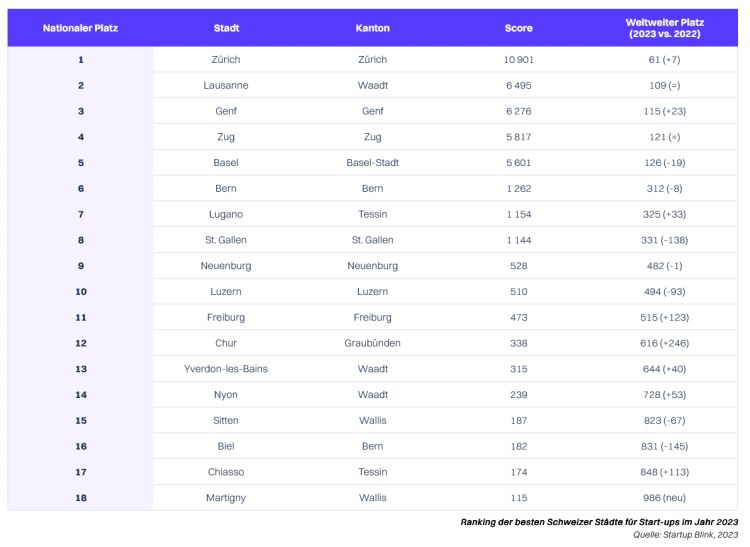Image resolution: width=750 pixels, height=547 pixels.
Task: Click the Chiasso city cell
Action: coord(226,472)
